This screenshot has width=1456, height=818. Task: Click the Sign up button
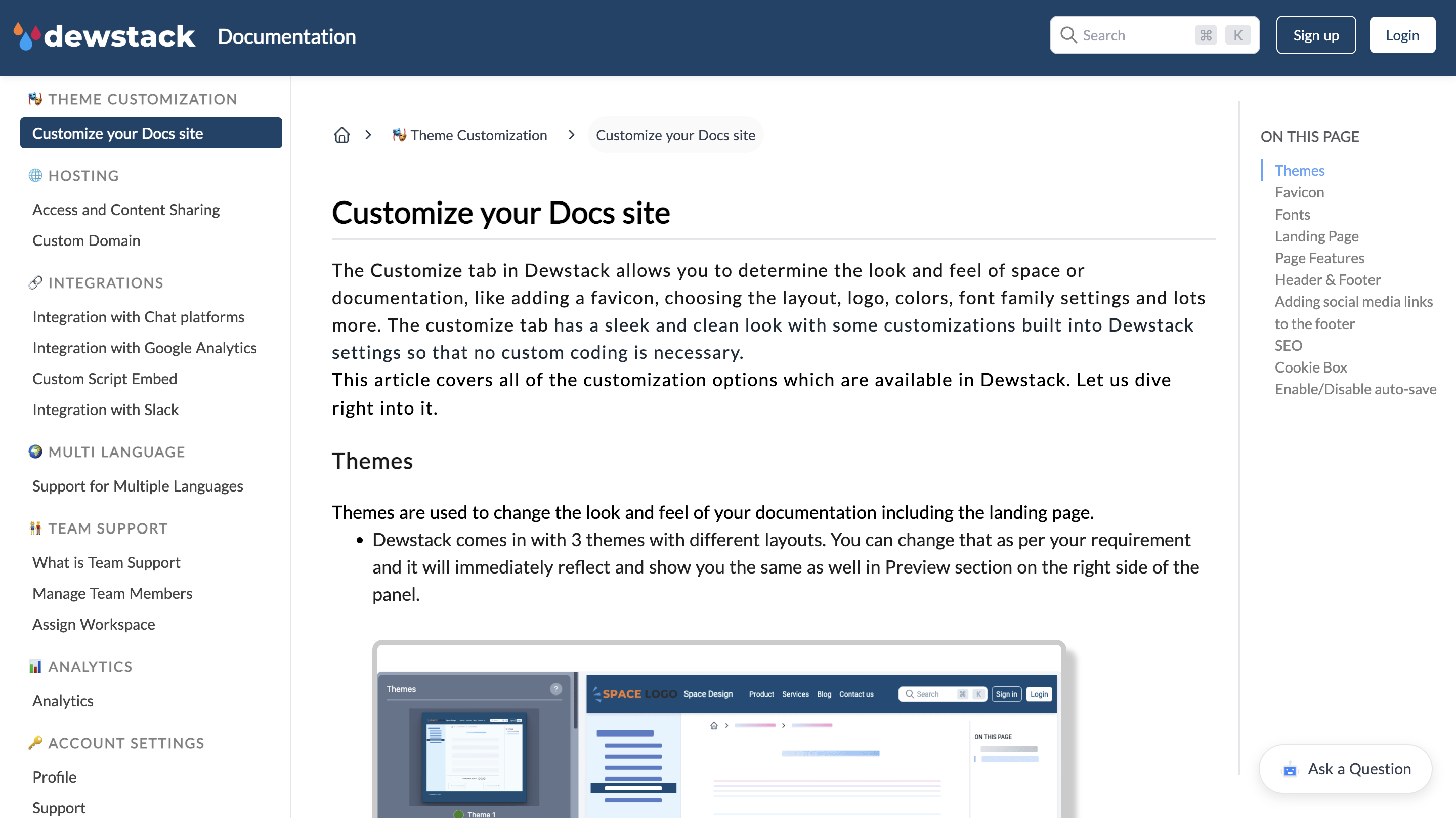tap(1316, 34)
